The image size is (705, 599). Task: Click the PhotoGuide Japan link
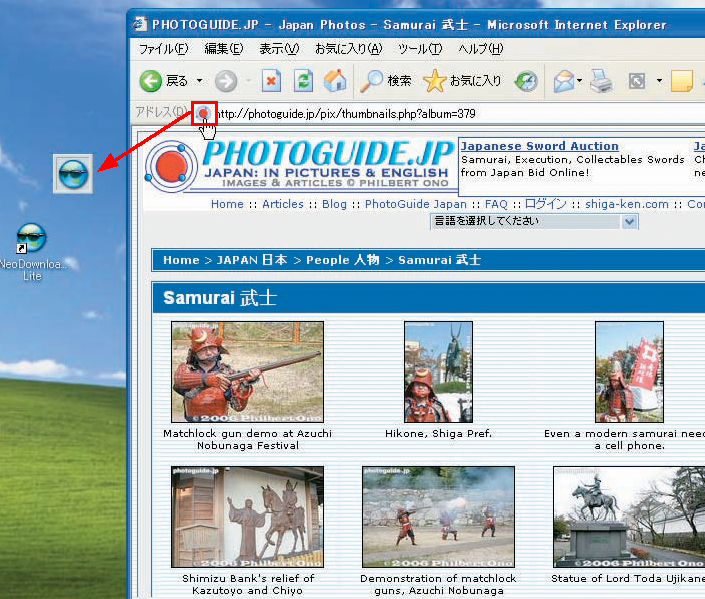point(415,204)
